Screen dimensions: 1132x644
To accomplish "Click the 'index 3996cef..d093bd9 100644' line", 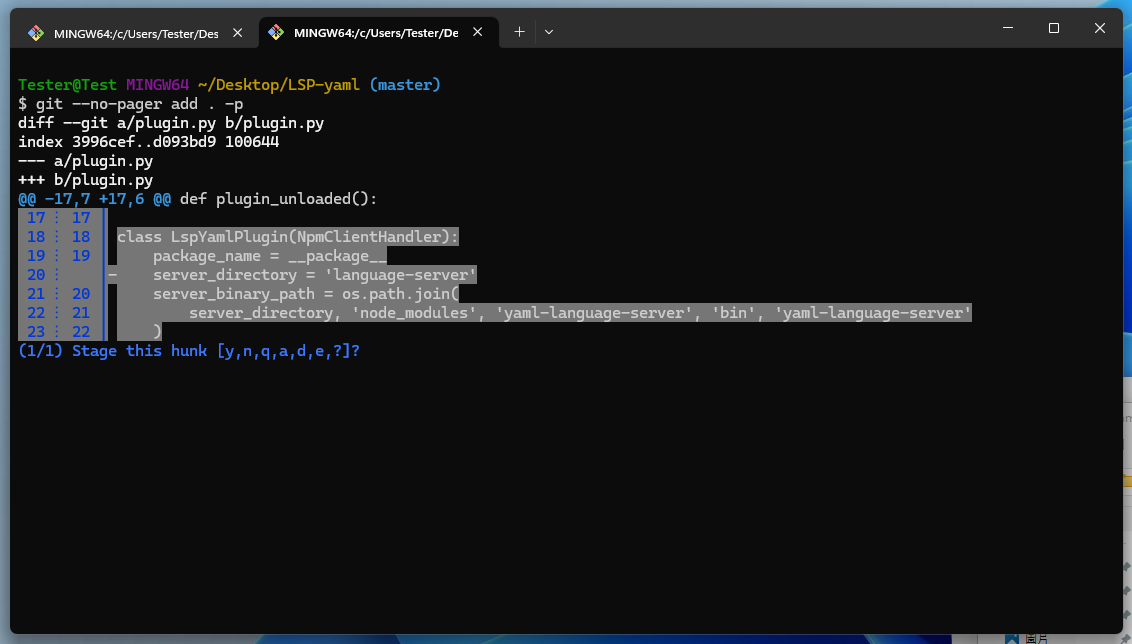I will click(149, 142).
